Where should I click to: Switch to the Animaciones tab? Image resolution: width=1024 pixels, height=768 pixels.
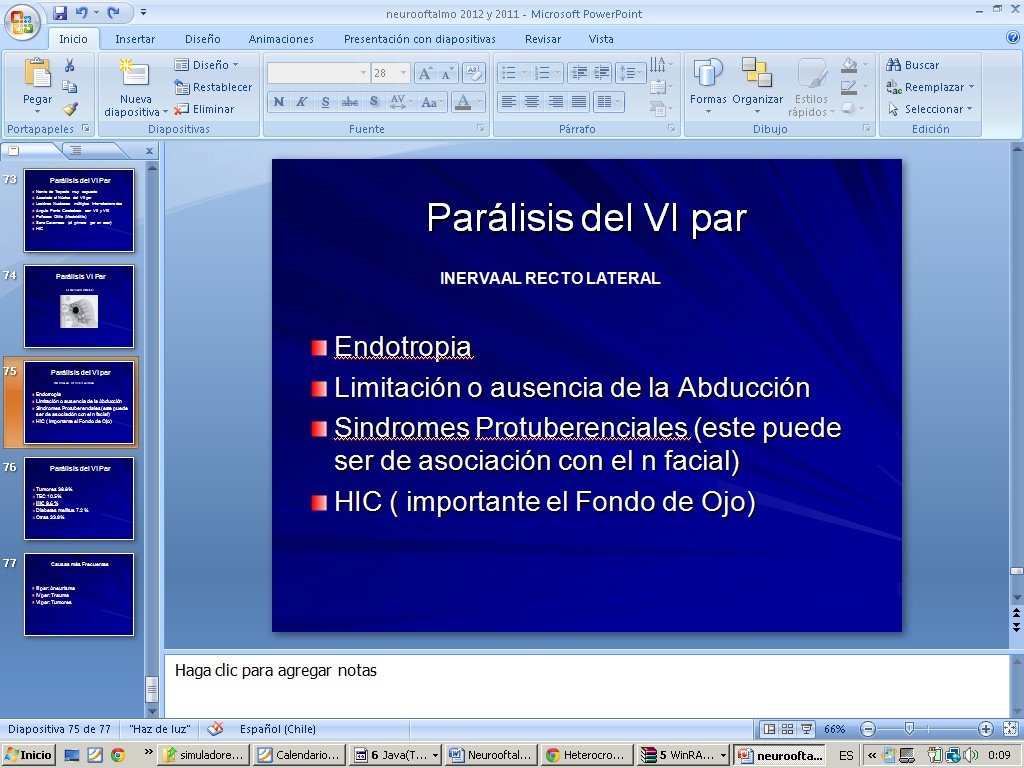[281, 39]
